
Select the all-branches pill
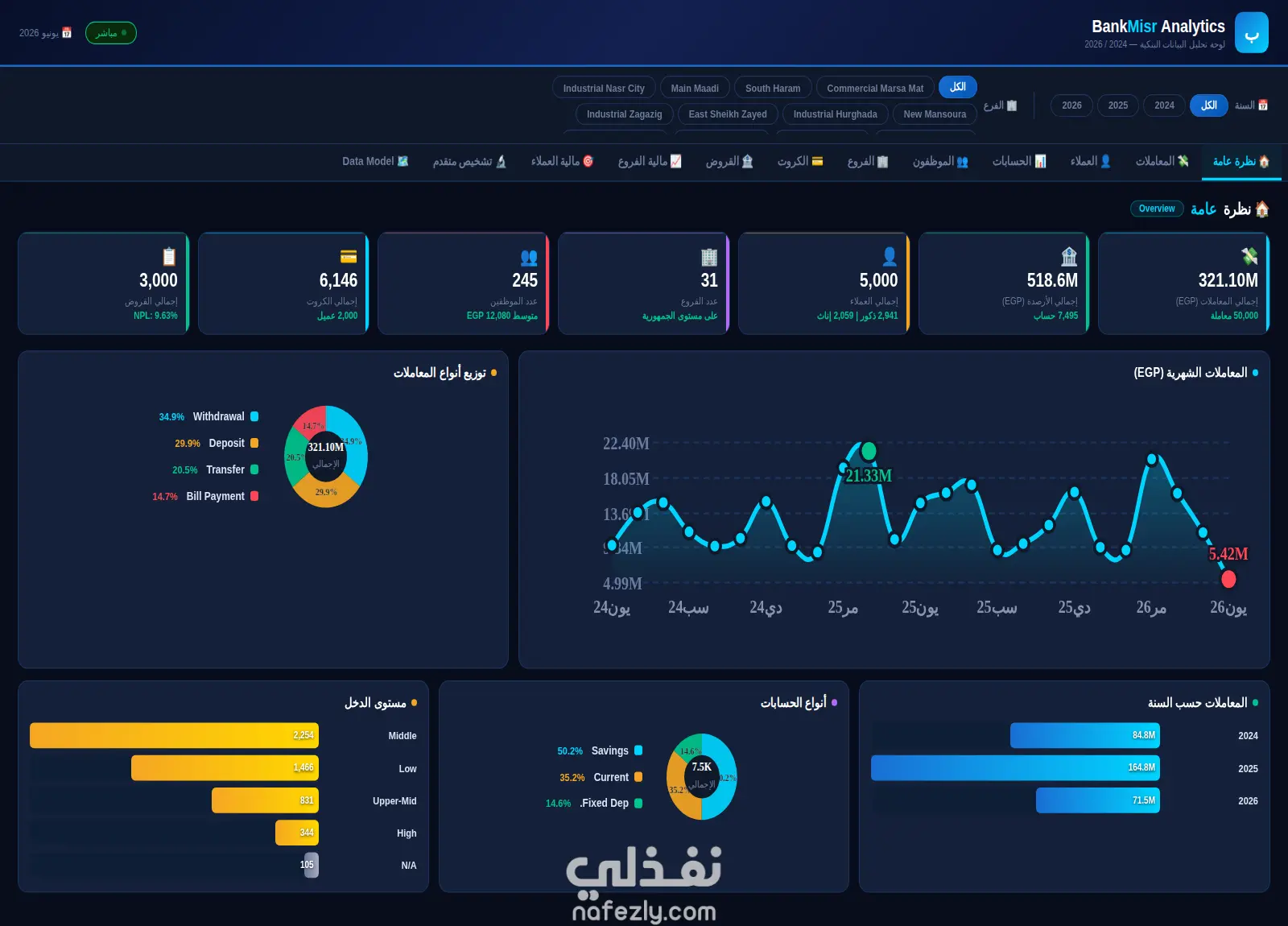pos(957,87)
